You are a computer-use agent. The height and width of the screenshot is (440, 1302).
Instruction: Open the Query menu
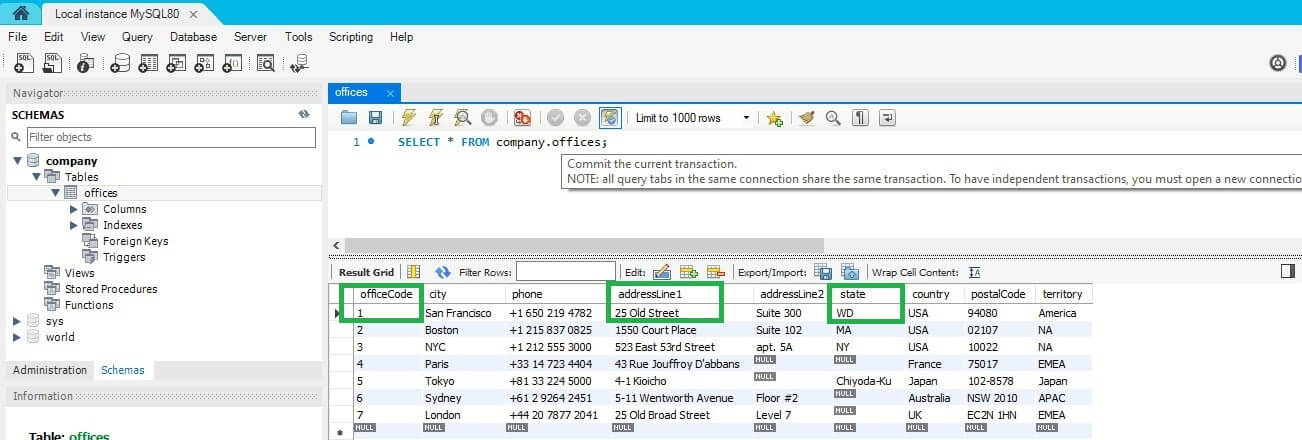click(137, 37)
